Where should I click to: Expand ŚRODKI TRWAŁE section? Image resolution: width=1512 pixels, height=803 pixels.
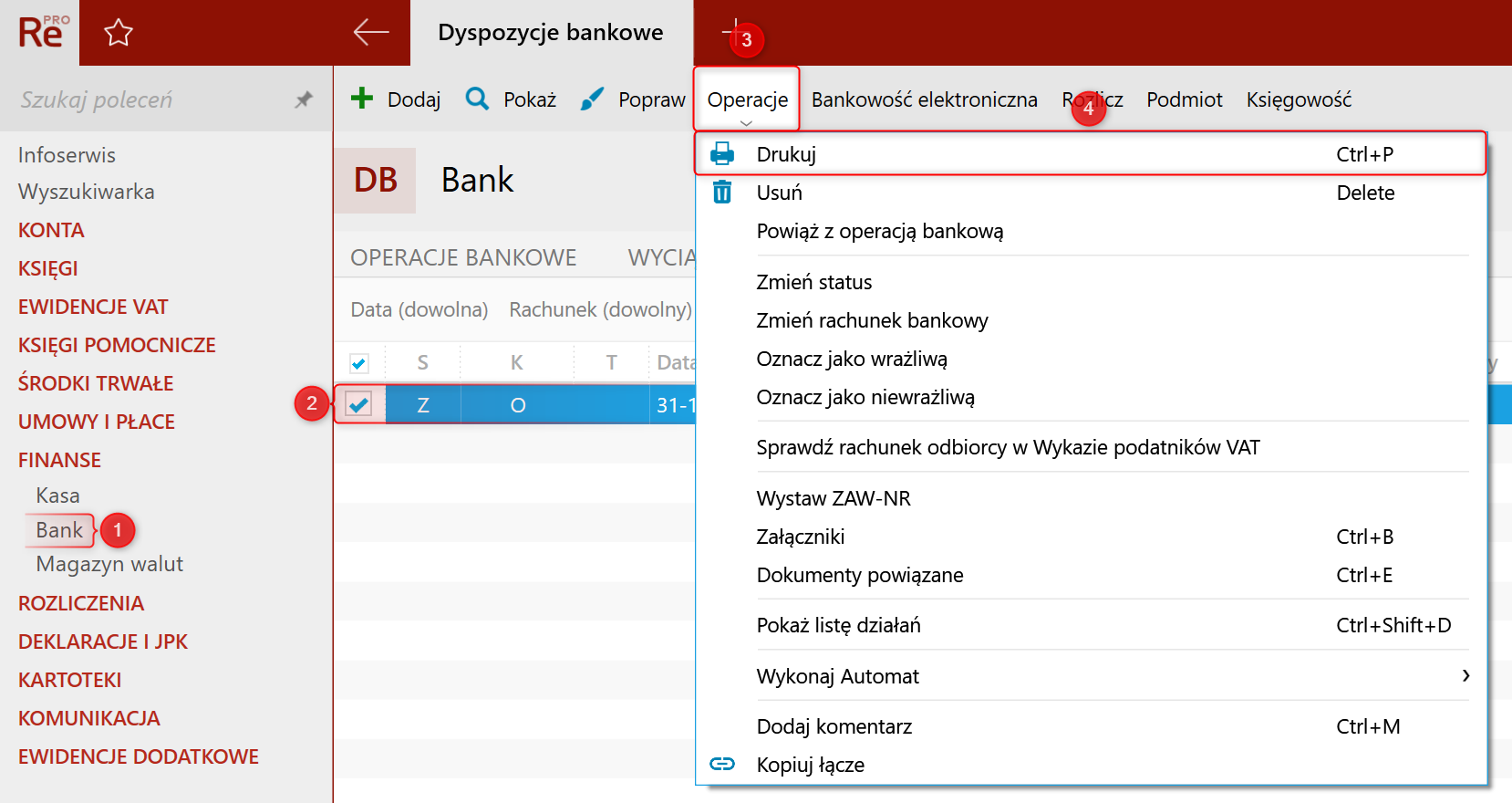(96, 383)
